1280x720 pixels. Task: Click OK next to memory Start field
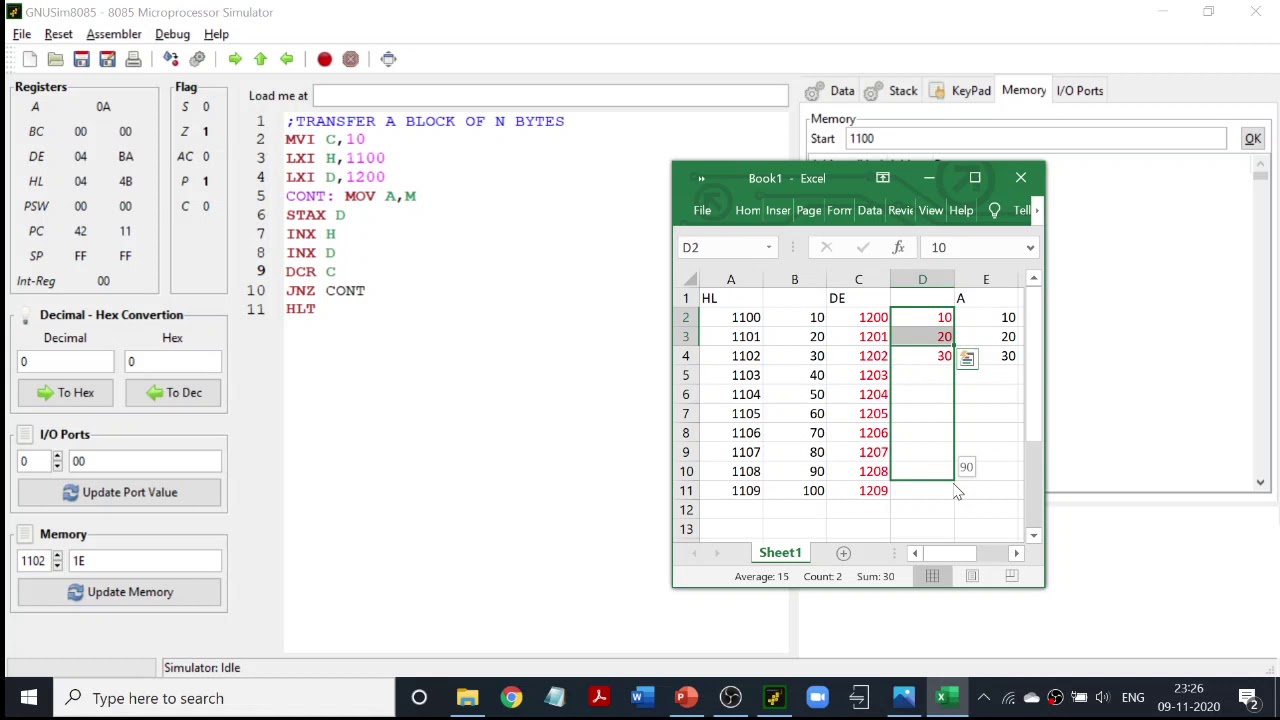(x=1252, y=139)
